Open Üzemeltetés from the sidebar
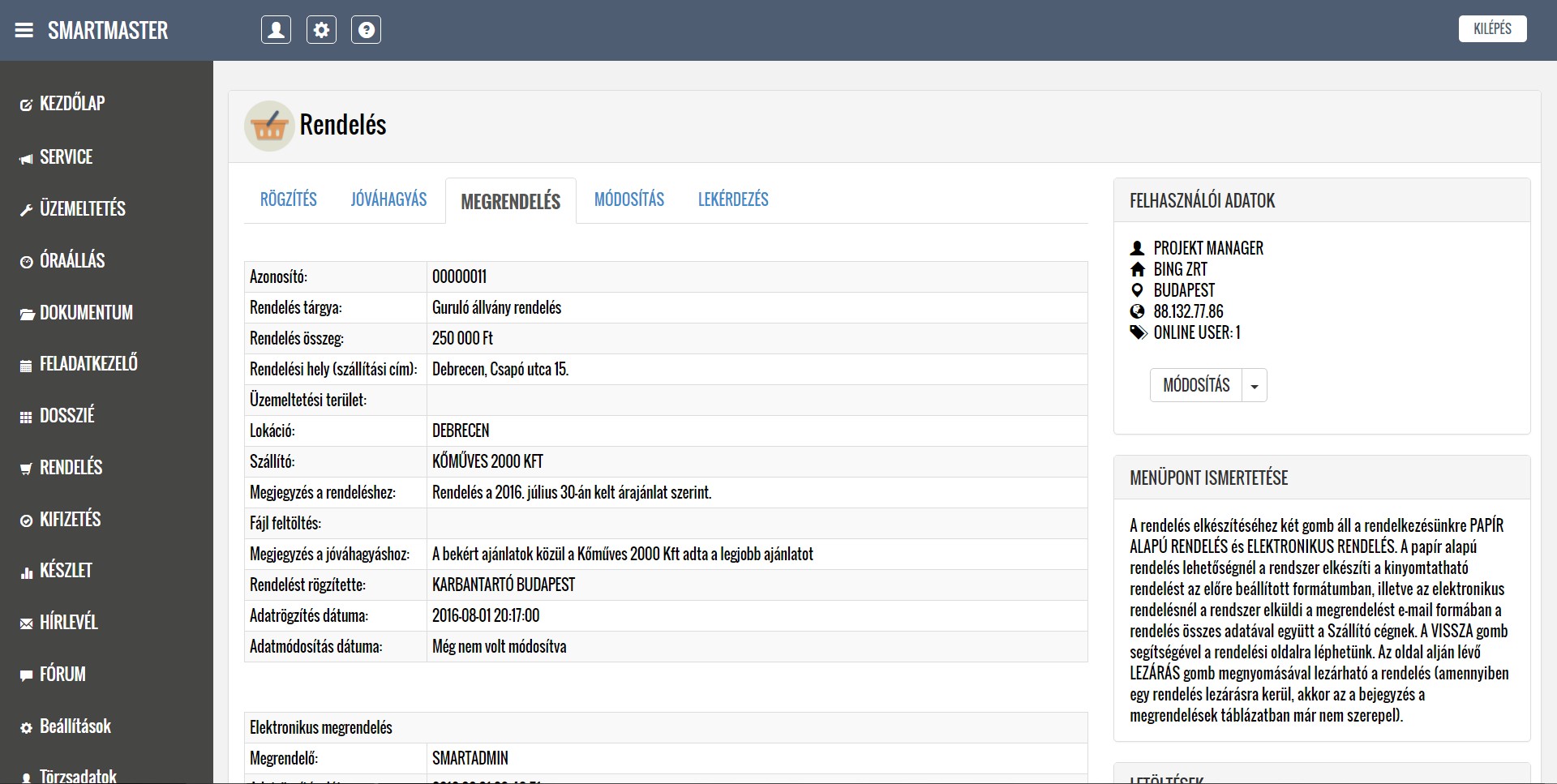The width and height of the screenshot is (1557, 784). coord(82,208)
